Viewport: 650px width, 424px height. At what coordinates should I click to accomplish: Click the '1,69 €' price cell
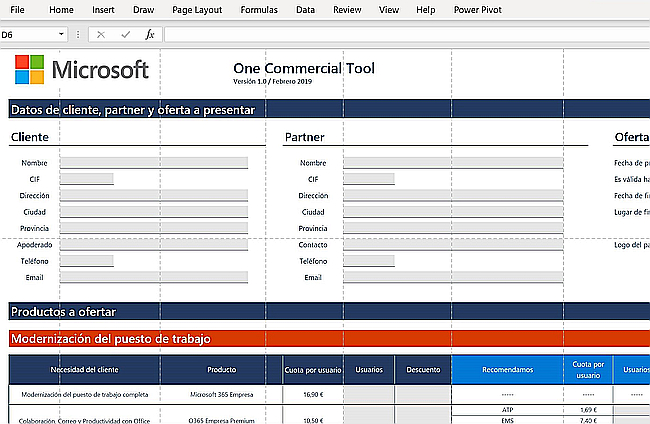588,410
